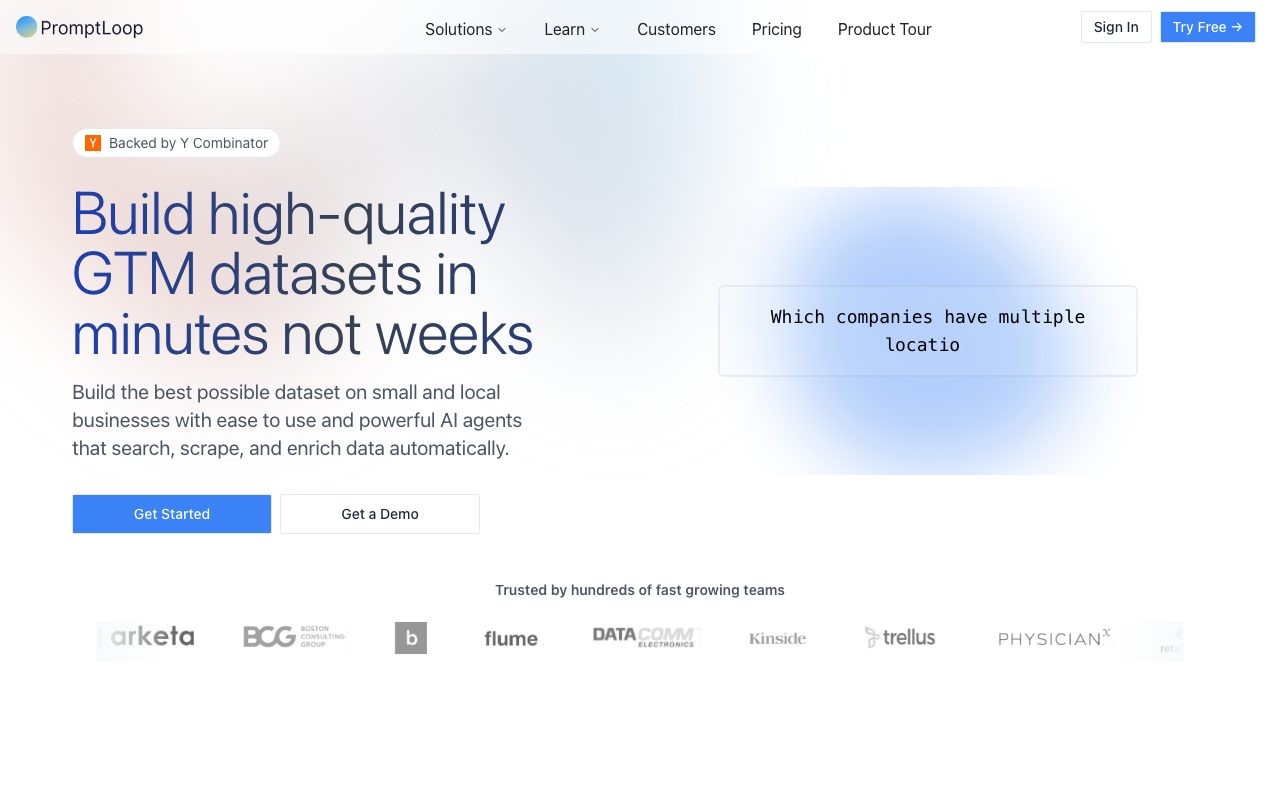This screenshot has height=800, width=1280.
Task: Open the Pricing page
Action: (x=777, y=29)
